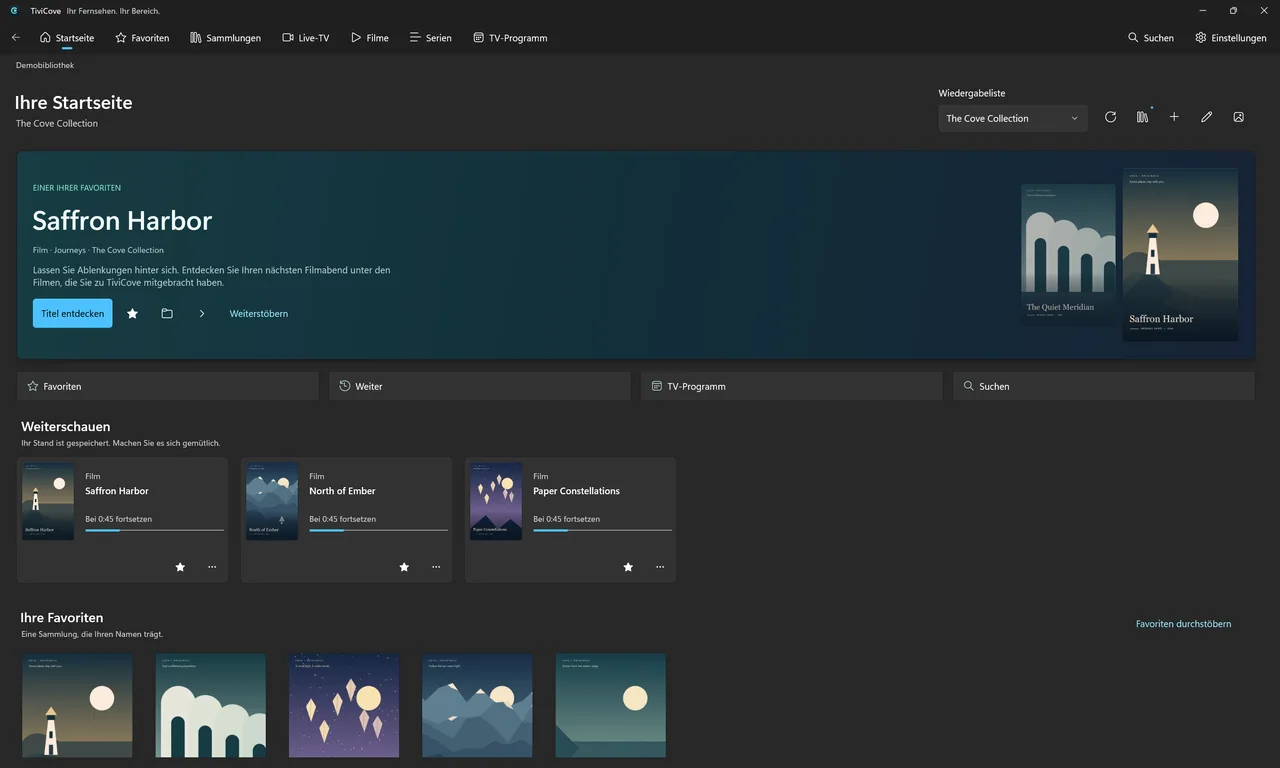Click the folder icon in the Saffron Harbor banner
Viewport: 1280px width, 768px height.
[x=167, y=313]
